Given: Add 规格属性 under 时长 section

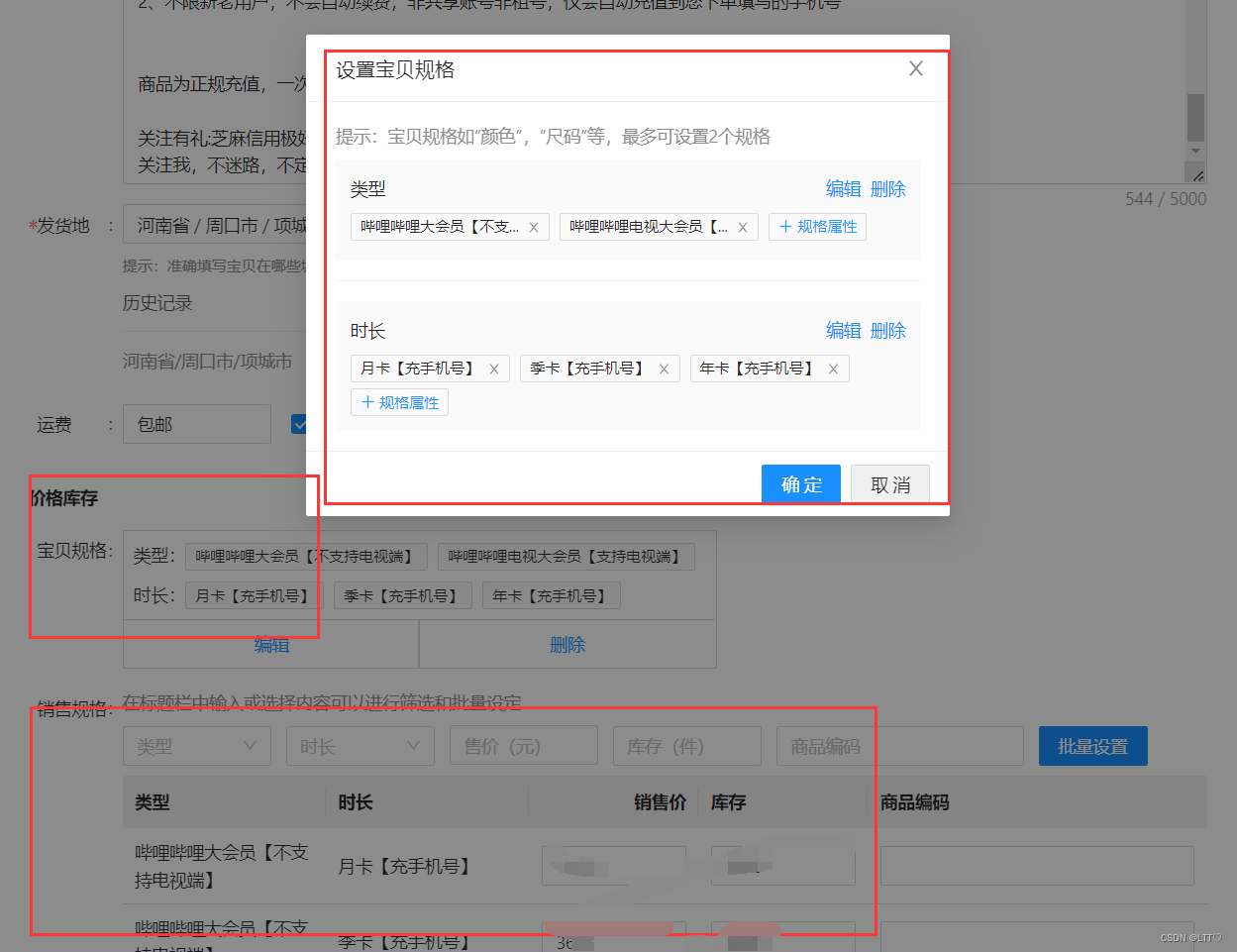Looking at the screenshot, I should pyautogui.click(x=399, y=402).
